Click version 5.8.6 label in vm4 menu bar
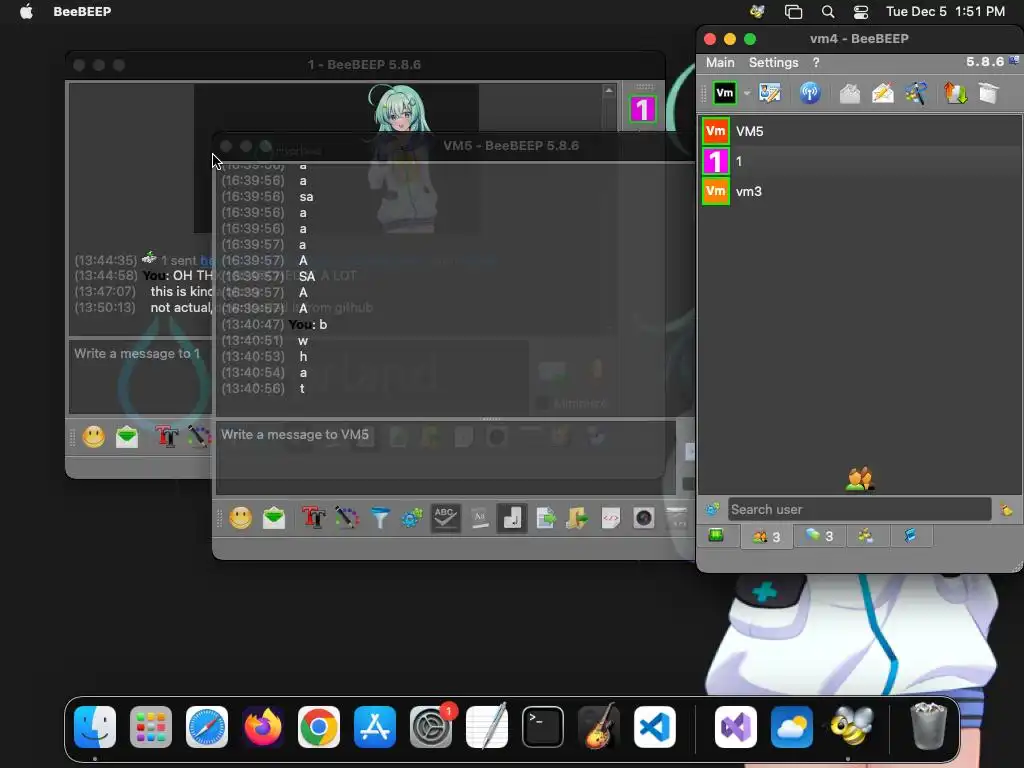The width and height of the screenshot is (1024, 768). click(x=985, y=62)
